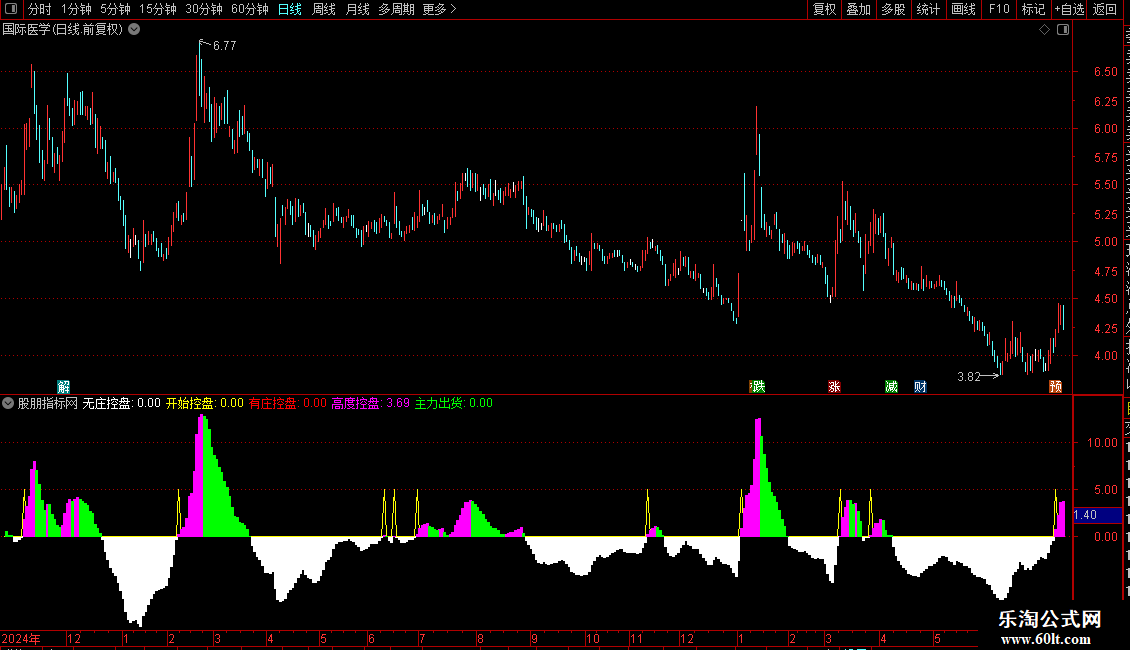Open the 统计 statistics tool
The image size is (1130, 650).
(928, 9)
